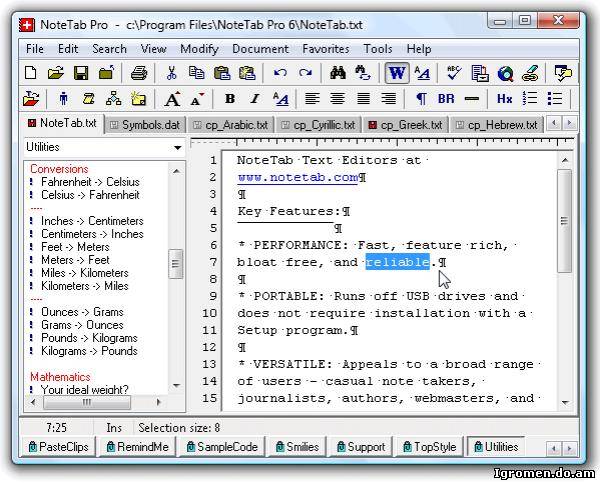Run Miles -> Kilometers clip
600x483 pixels.
pyautogui.click(x=84, y=273)
